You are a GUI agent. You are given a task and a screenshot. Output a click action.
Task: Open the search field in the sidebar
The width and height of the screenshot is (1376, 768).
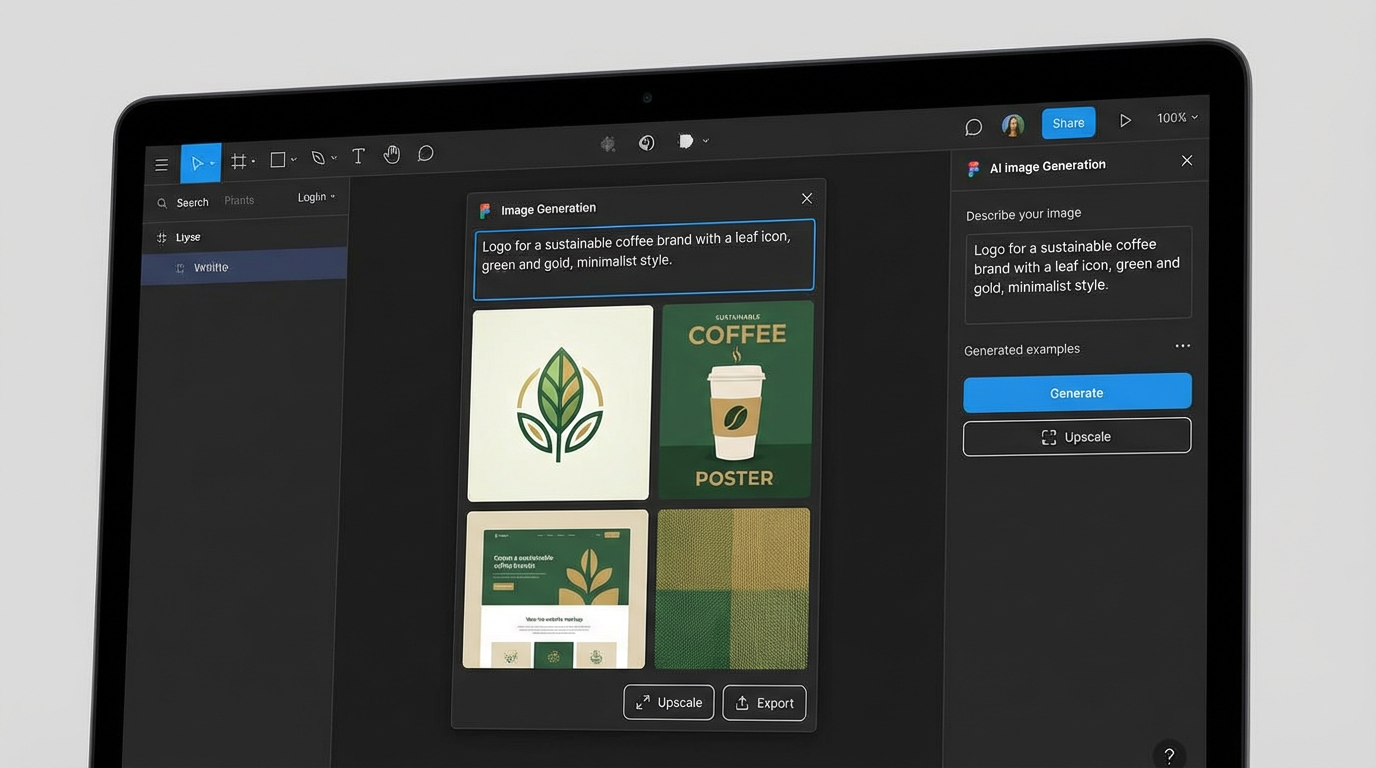tap(183, 202)
